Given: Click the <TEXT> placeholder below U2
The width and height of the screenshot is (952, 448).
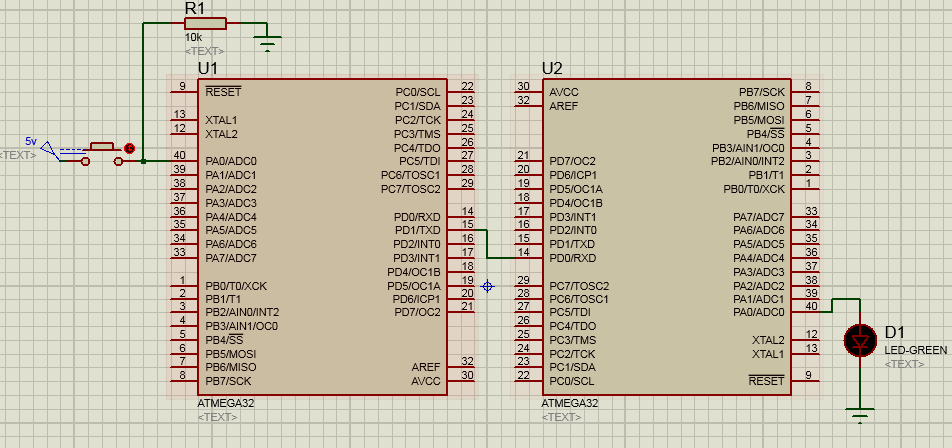Looking at the screenshot, I should [562, 417].
